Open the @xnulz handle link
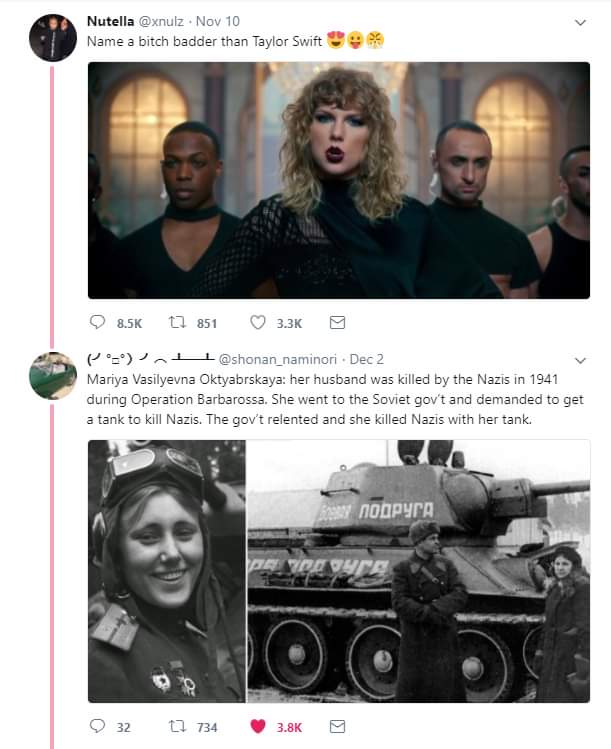Image resolution: width=611 pixels, height=749 pixels. [x=161, y=21]
